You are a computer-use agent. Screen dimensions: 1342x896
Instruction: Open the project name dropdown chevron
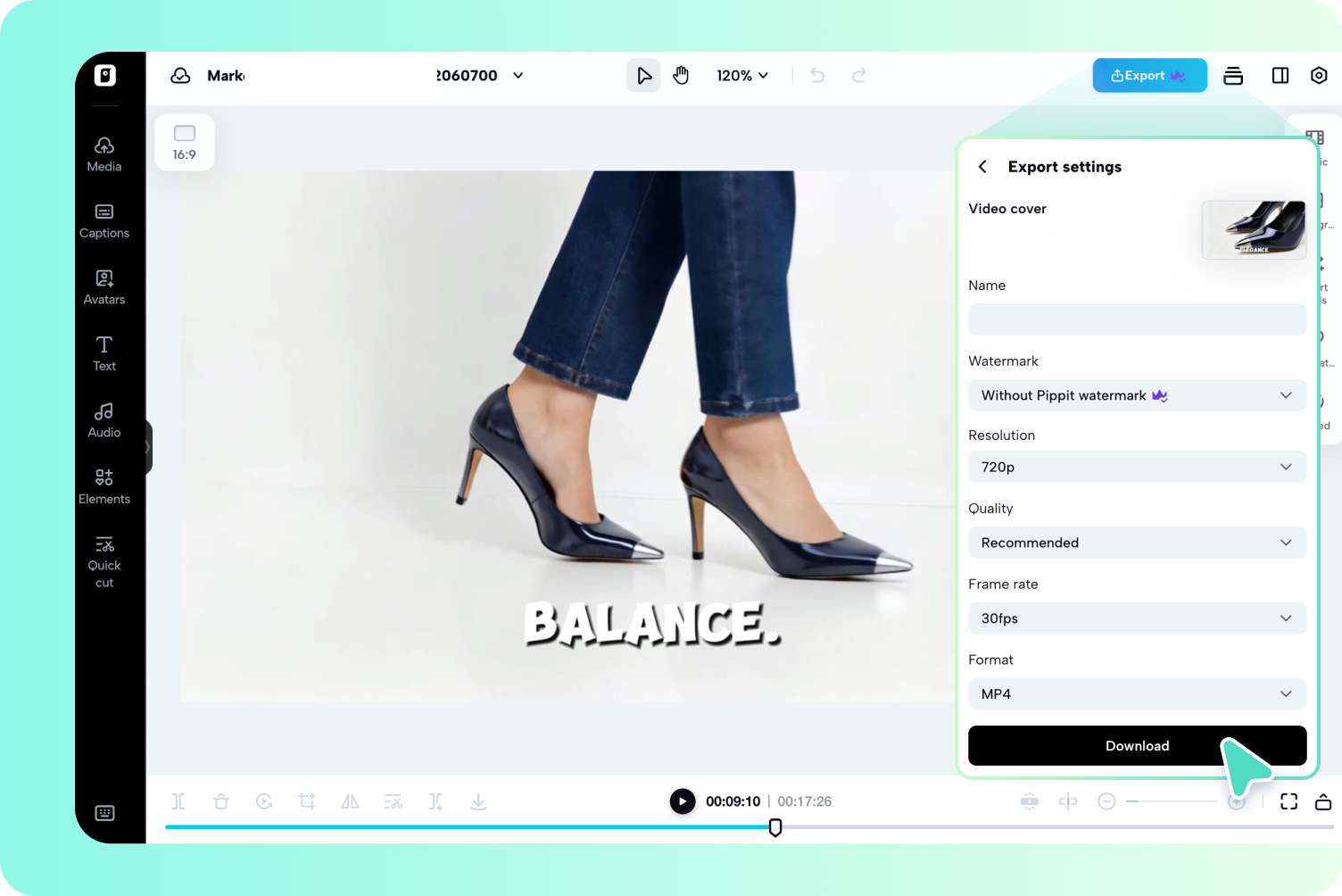tap(518, 76)
